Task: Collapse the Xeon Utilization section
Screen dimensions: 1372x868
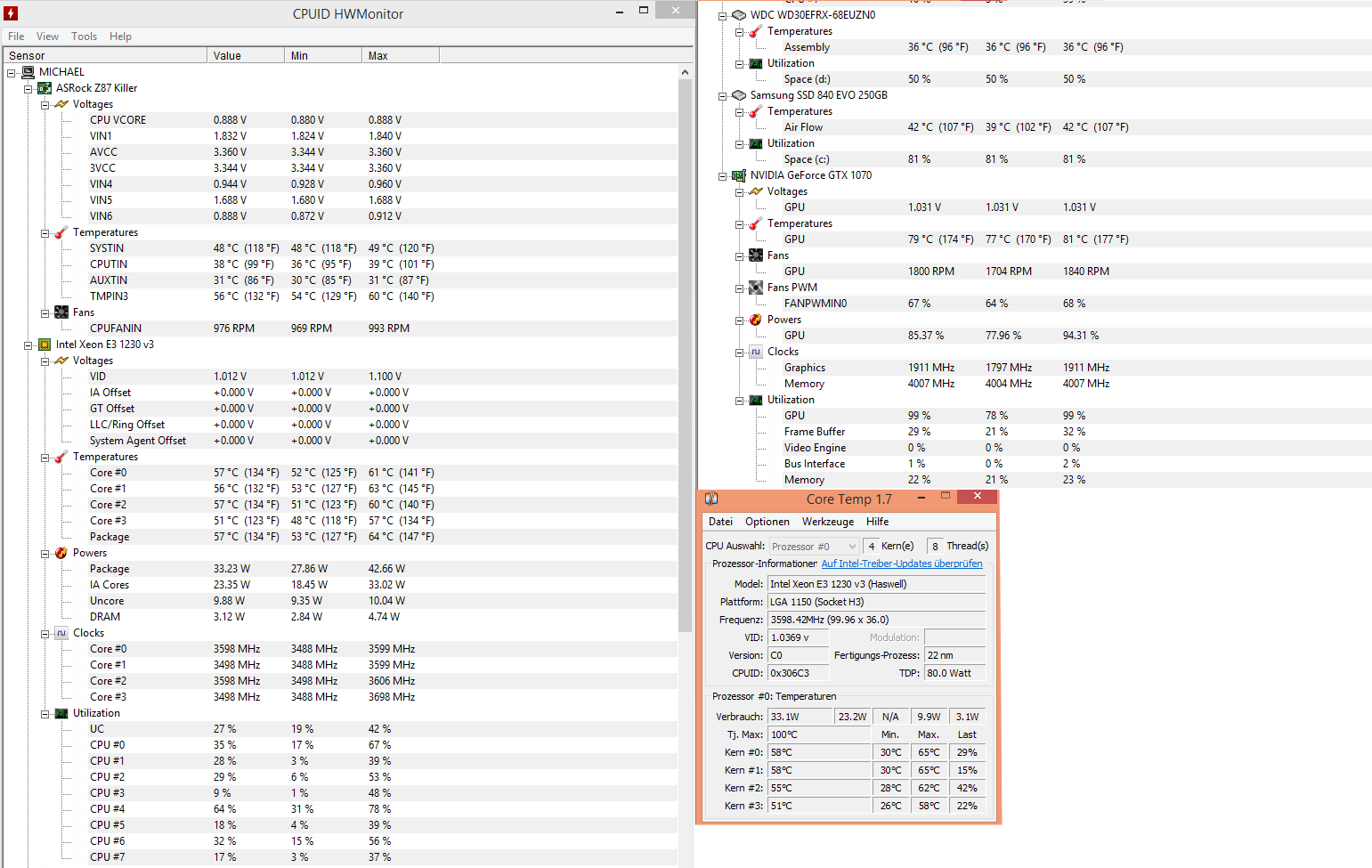Action: click(x=45, y=713)
